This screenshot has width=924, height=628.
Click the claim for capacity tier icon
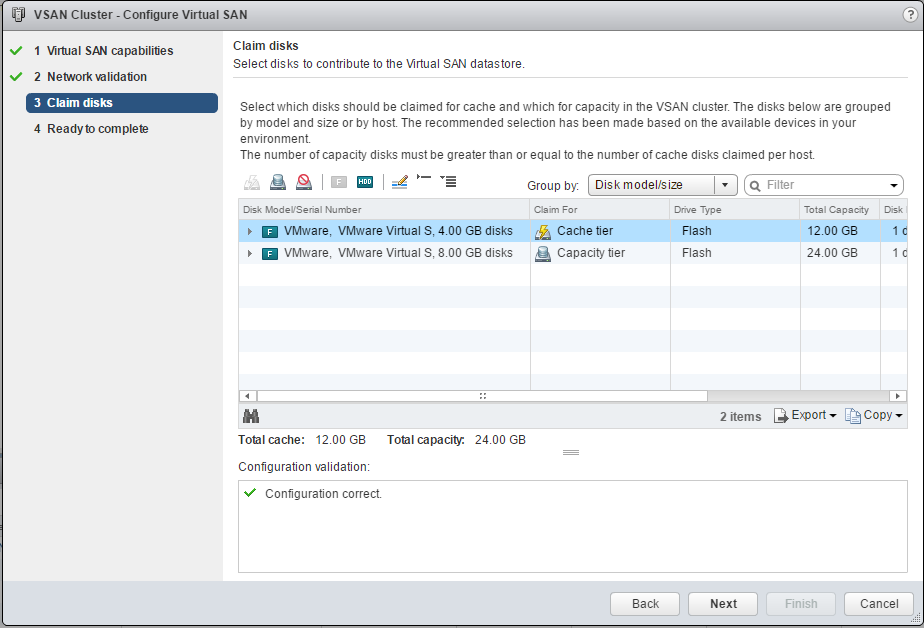[x=278, y=183]
